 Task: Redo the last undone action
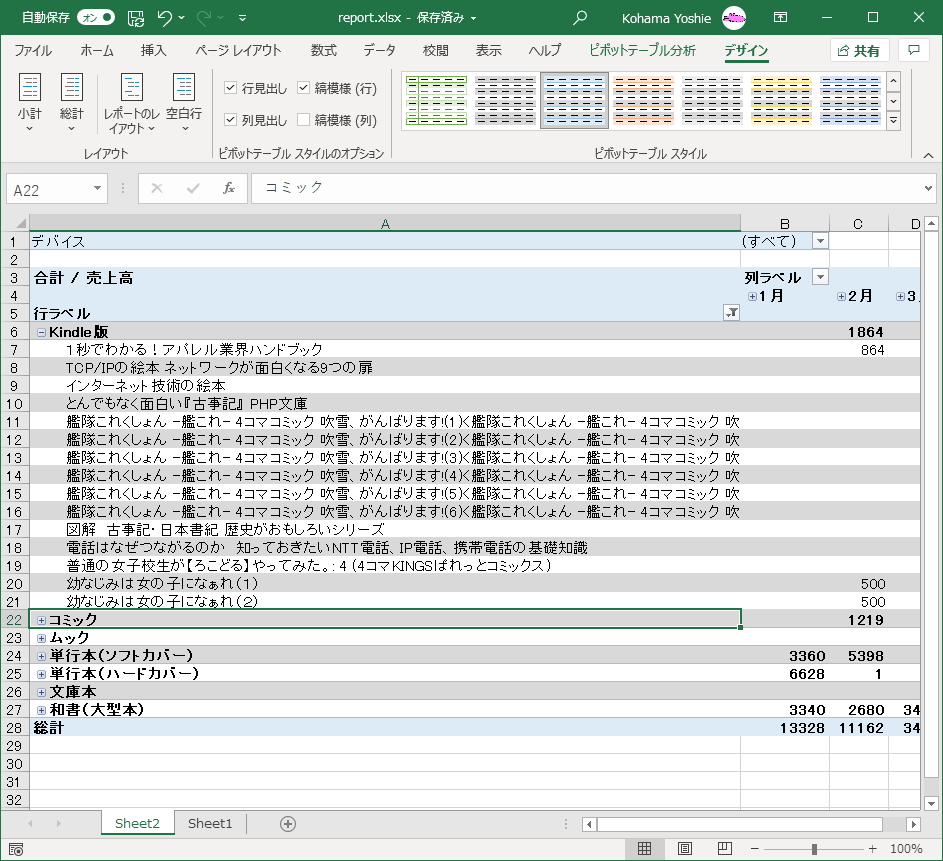(x=205, y=18)
